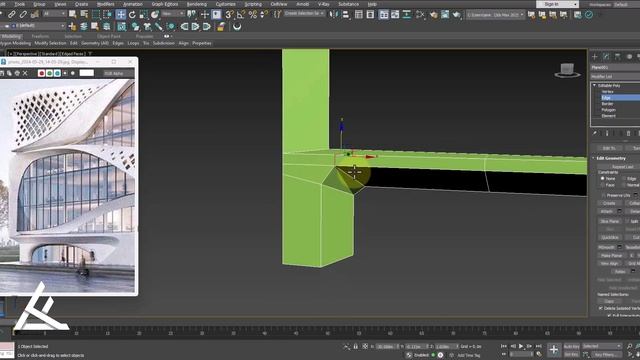Click Remove Modifier trash icon below stack
Image resolution: width=640 pixels, height=360 pixels.
[629, 133]
